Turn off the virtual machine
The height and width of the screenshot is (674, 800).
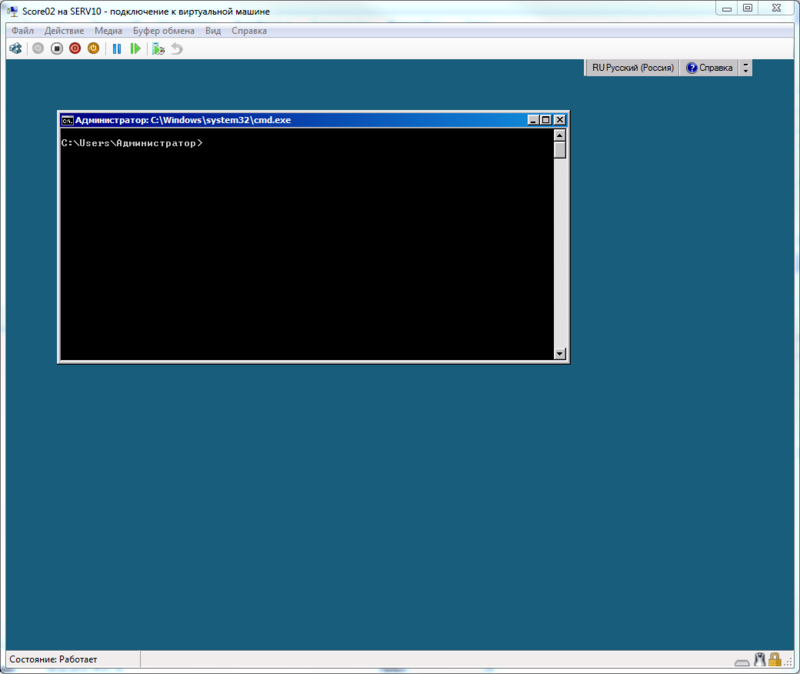tap(57, 48)
